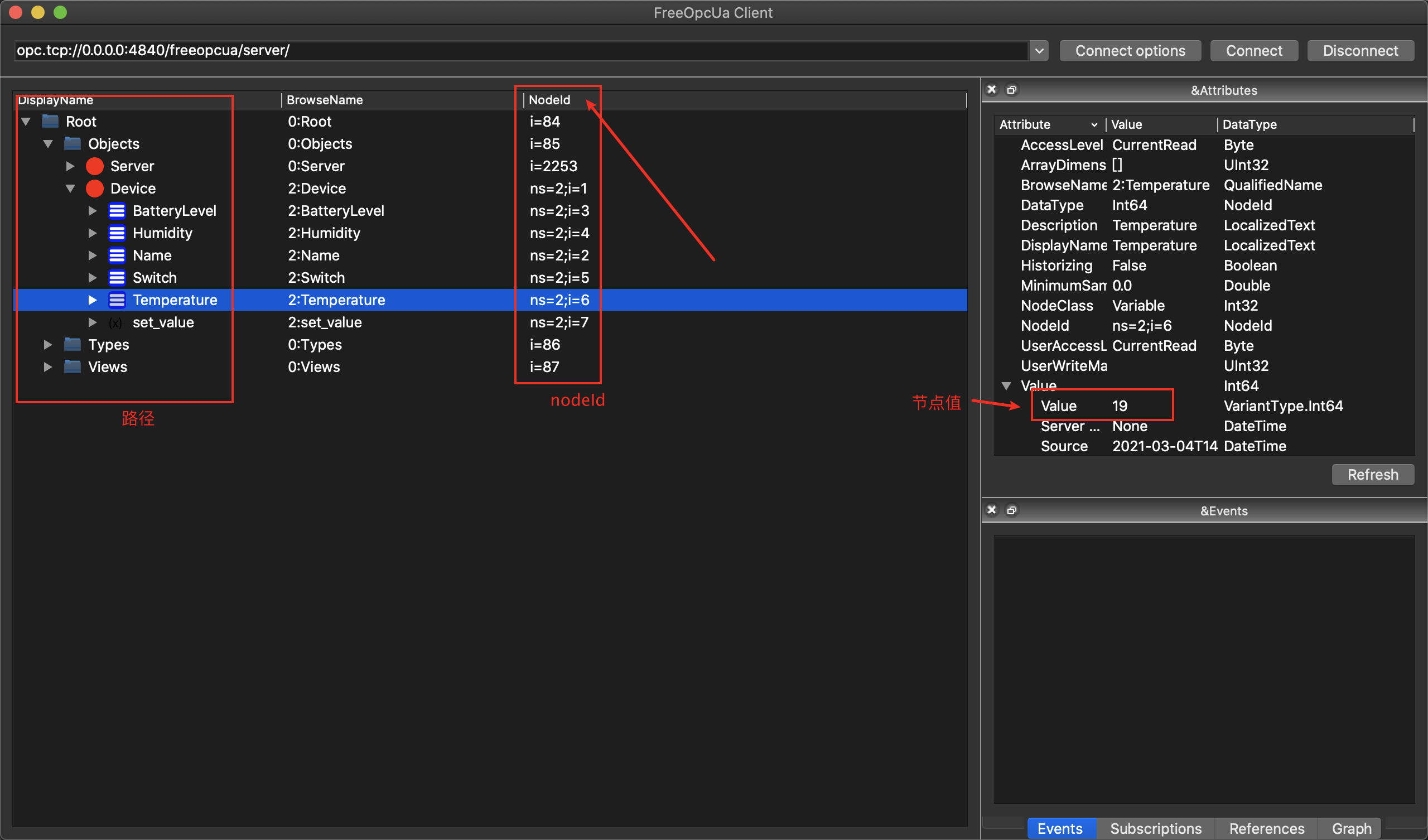Viewport: 1428px width, 840px height.
Task: Float the Events dock panel
Action: click(x=1011, y=510)
